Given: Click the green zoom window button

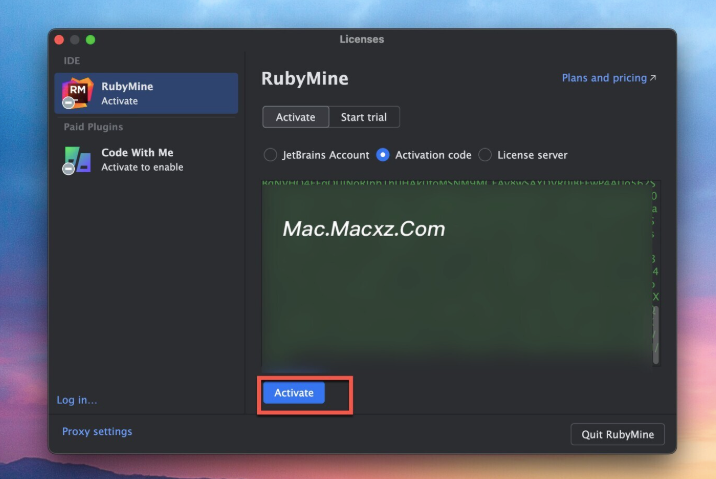Looking at the screenshot, I should pyautogui.click(x=90, y=40).
